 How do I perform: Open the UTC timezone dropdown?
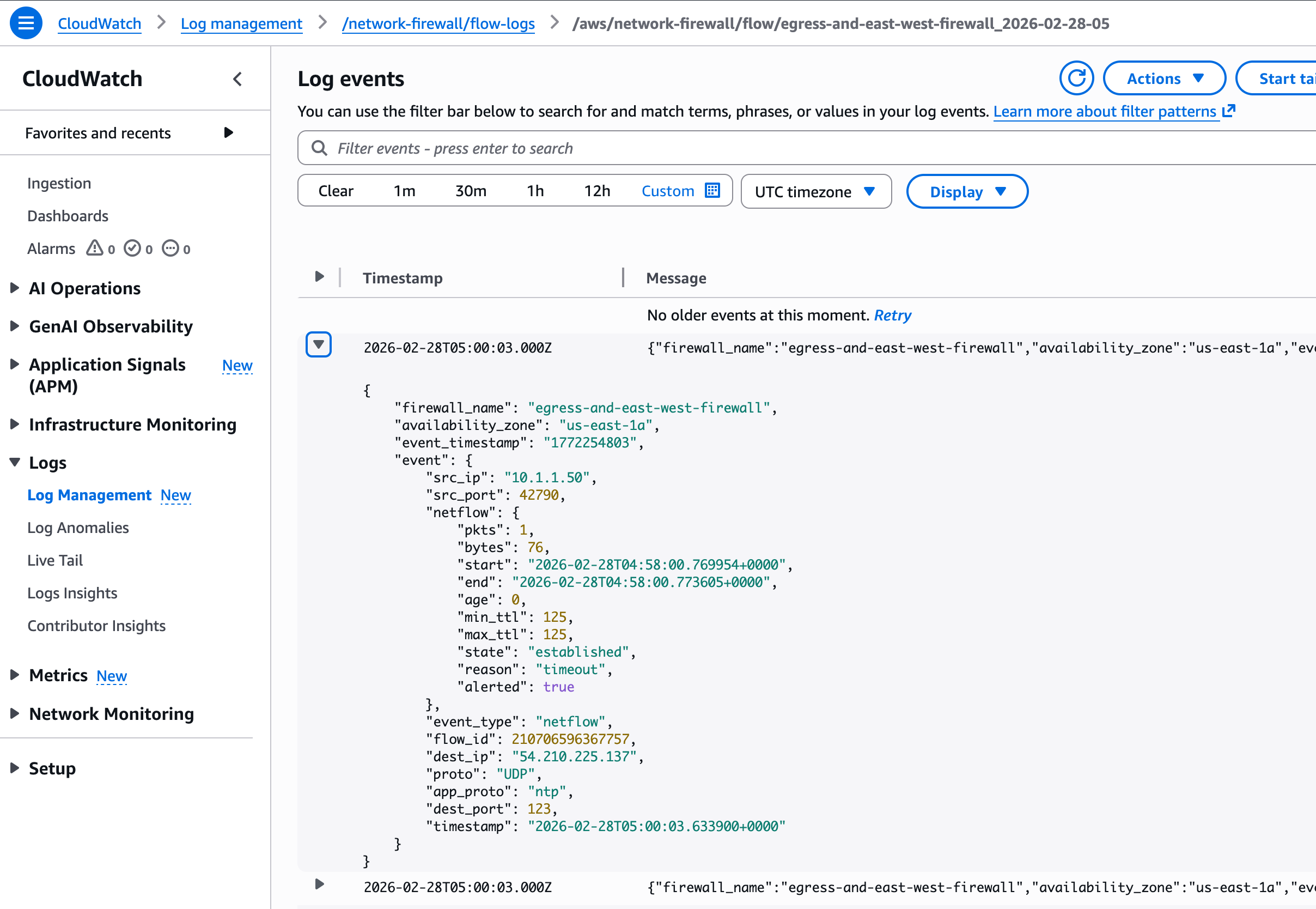coord(815,191)
